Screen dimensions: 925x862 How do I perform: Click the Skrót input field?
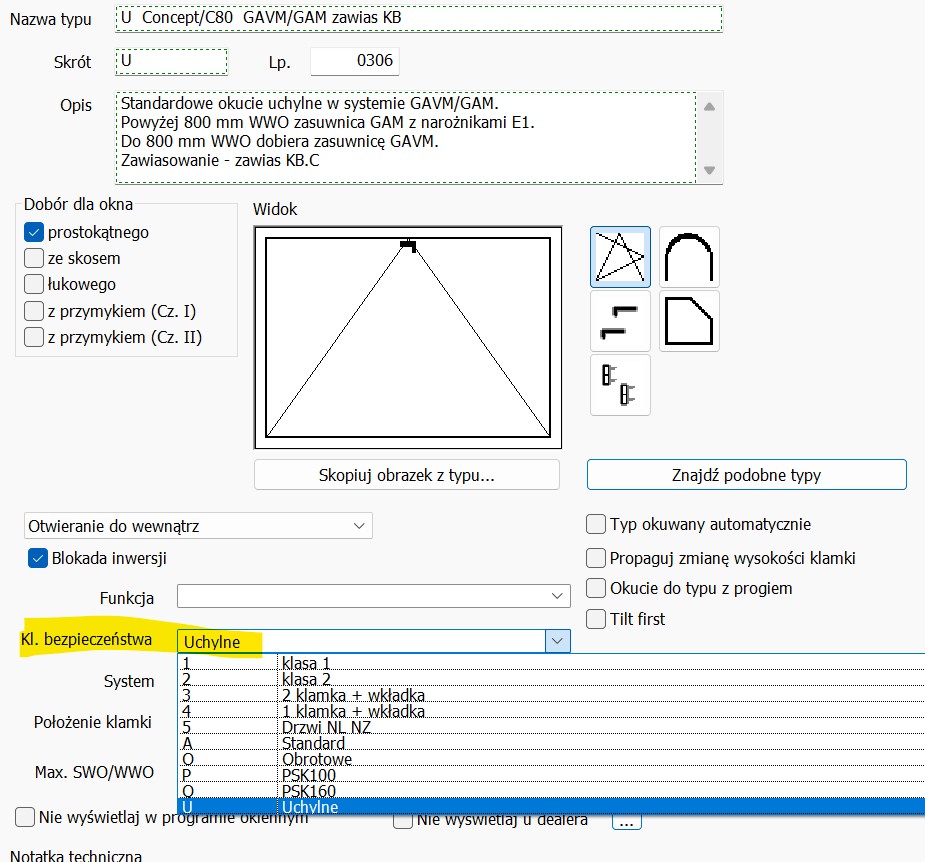point(171,61)
